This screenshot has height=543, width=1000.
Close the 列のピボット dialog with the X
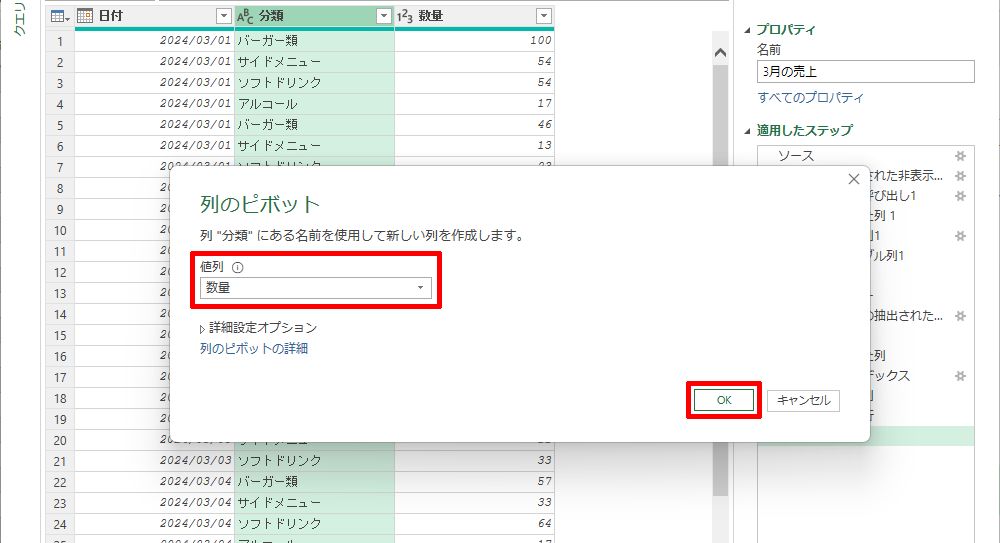tap(853, 179)
